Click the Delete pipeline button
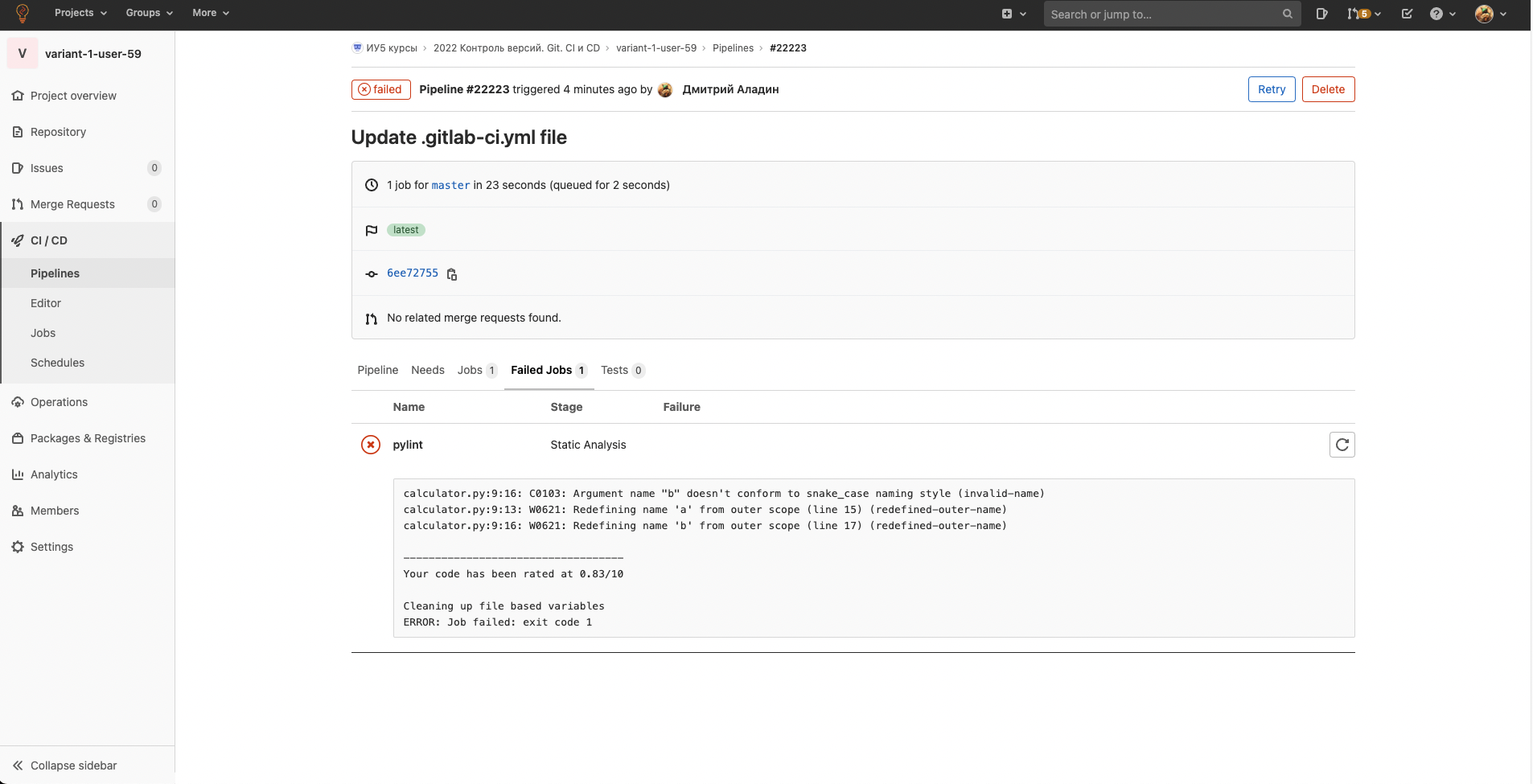Screen dimensions: 1533x784 1327,89
